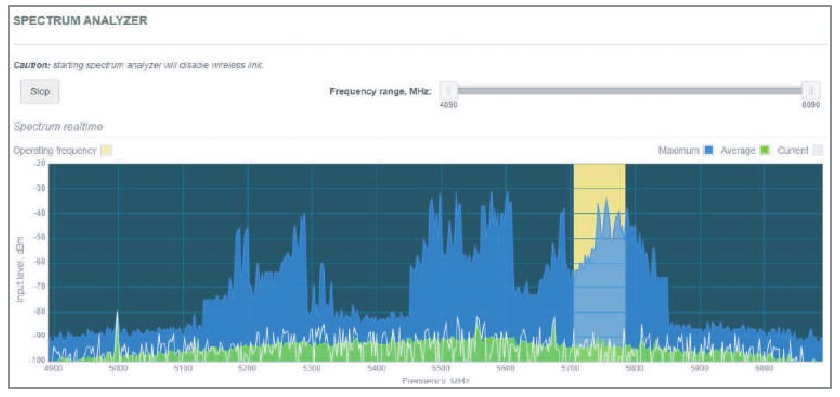Viewport: 840px width, 397px height.
Task: Click the 5200 x-axis tick label
Action: point(247,369)
